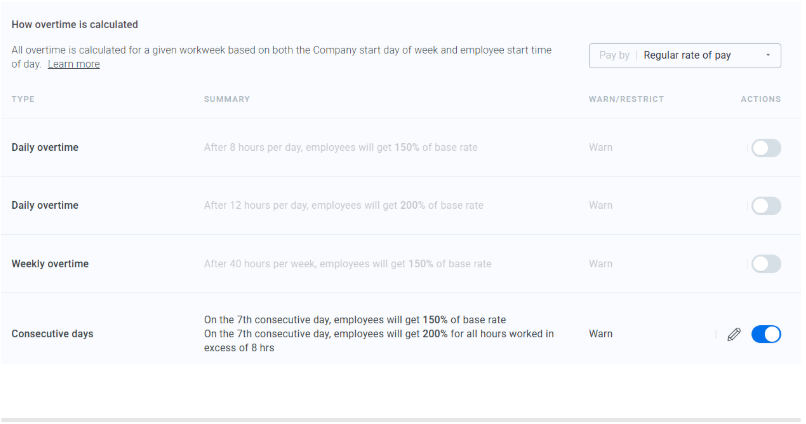Enable the 8 hours per day overtime toggle

[765, 148]
